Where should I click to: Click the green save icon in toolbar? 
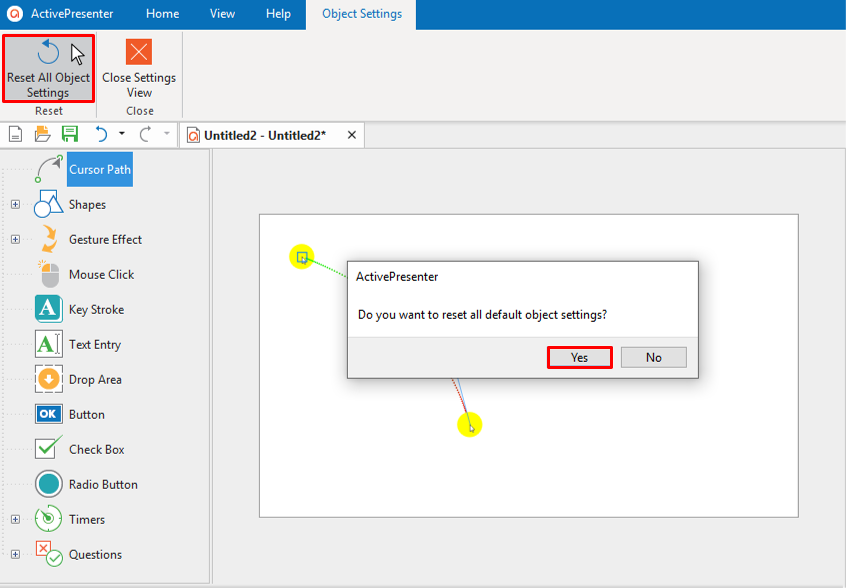pos(70,134)
